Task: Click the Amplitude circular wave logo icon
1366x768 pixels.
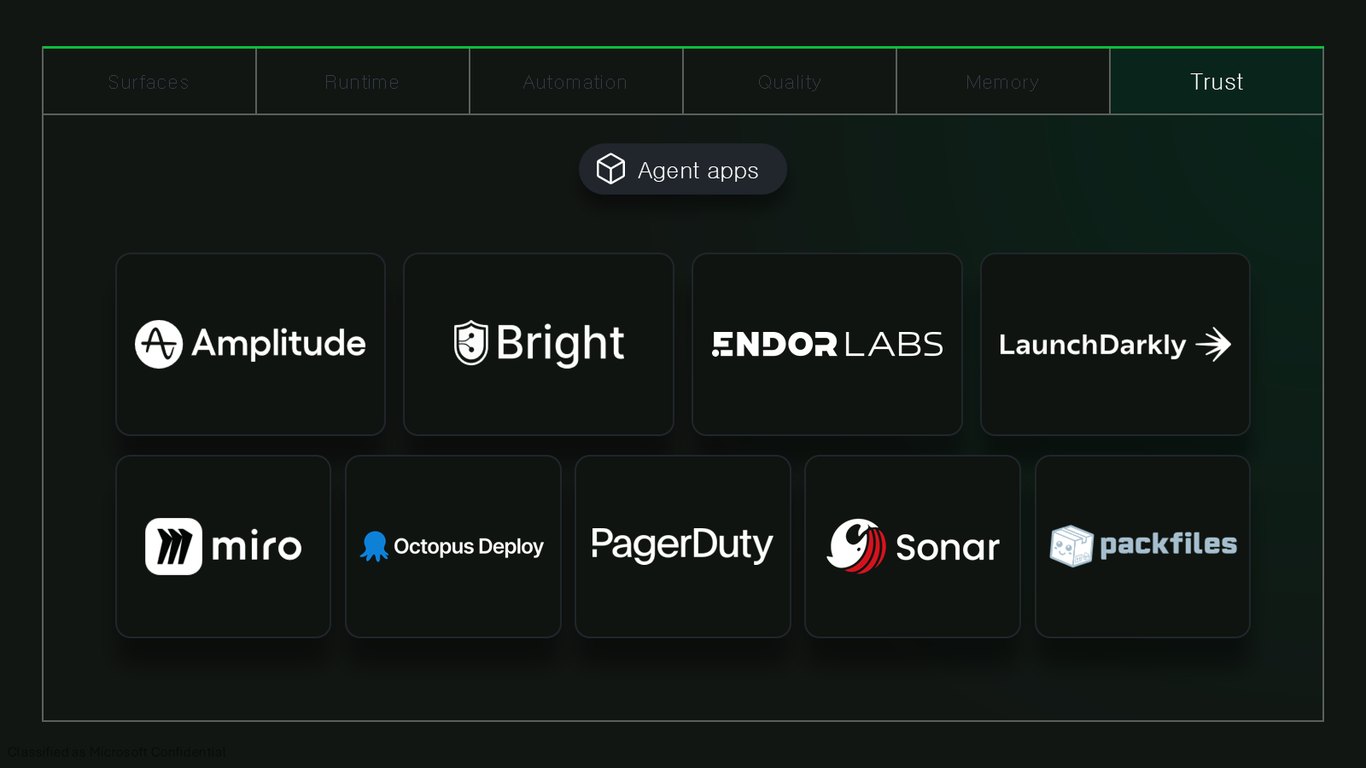Action: (158, 344)
